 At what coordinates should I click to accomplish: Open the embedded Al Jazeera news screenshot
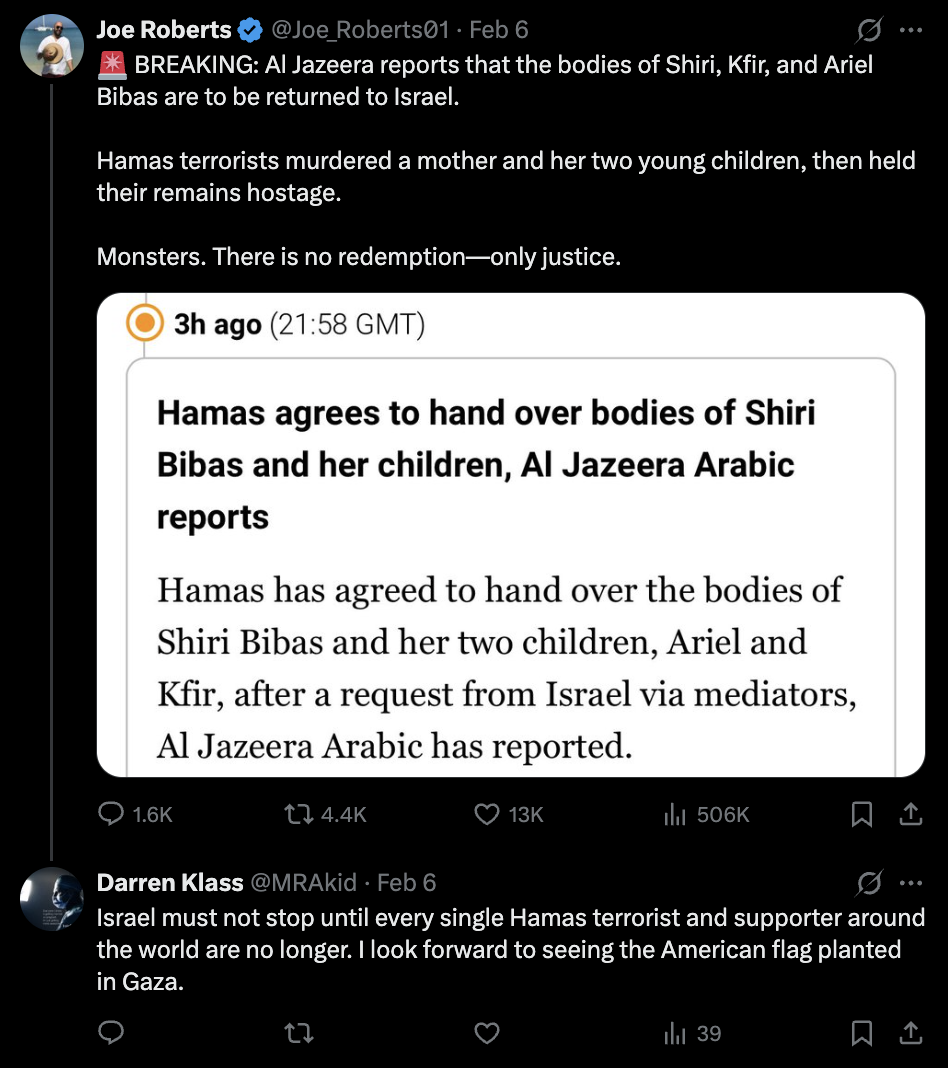coord(510,535)
